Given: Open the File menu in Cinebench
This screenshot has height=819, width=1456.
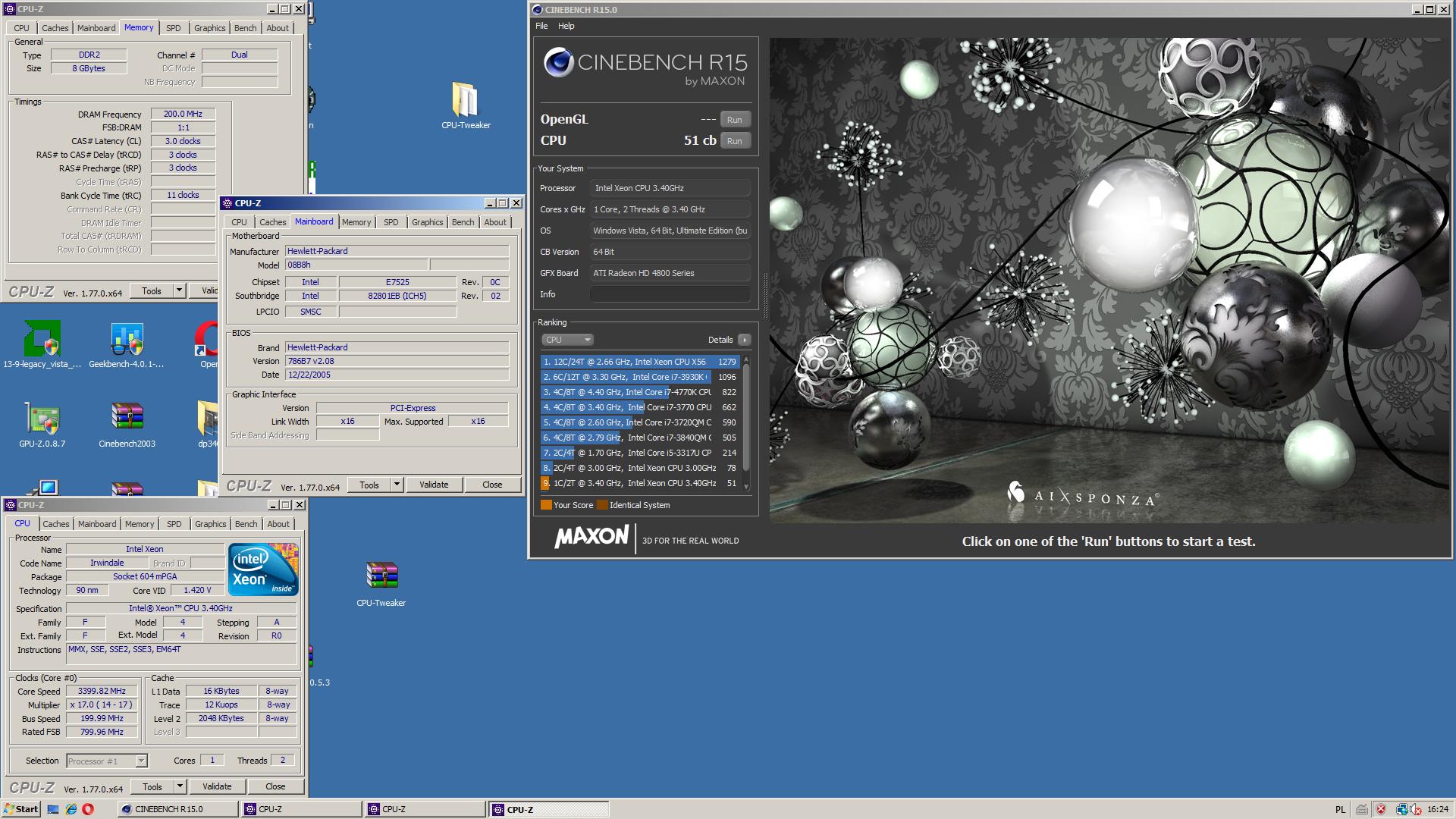Looking at the screenshot, I should coord(541,25).
